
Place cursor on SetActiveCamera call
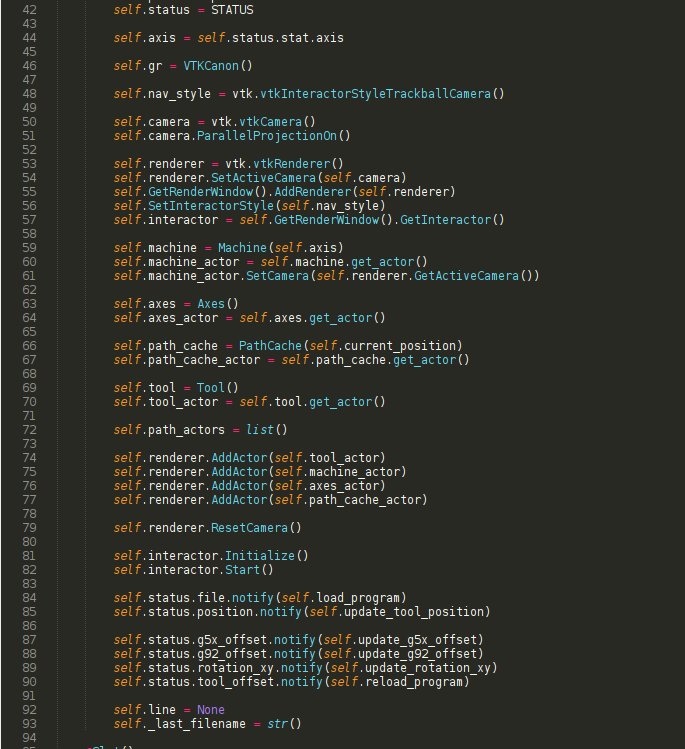[x=264, y=178]
